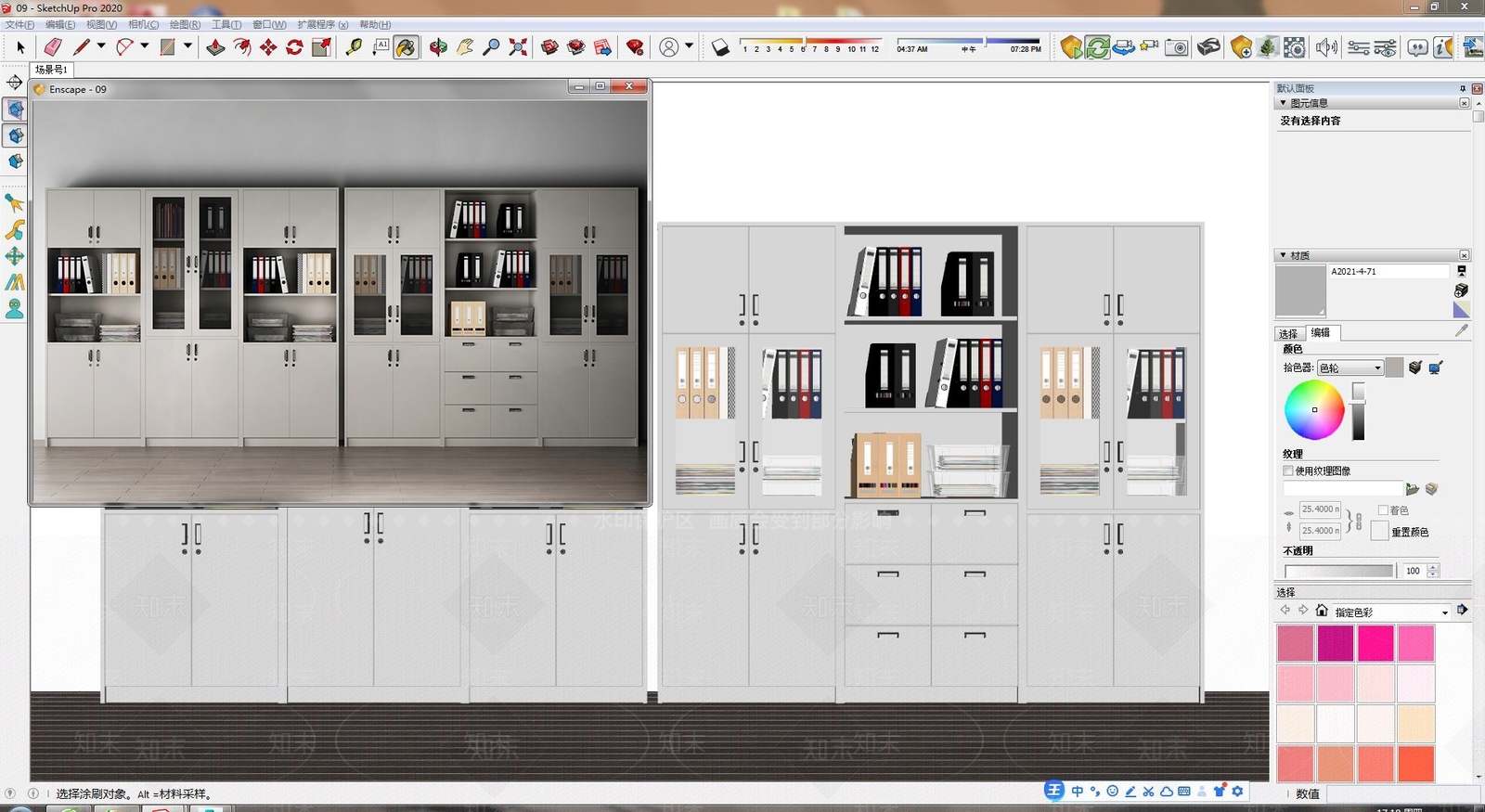Image resolution: width=1485 pixels, height=812 pixels.
Task: Match color of object in model
Action: click(1415, 368)
